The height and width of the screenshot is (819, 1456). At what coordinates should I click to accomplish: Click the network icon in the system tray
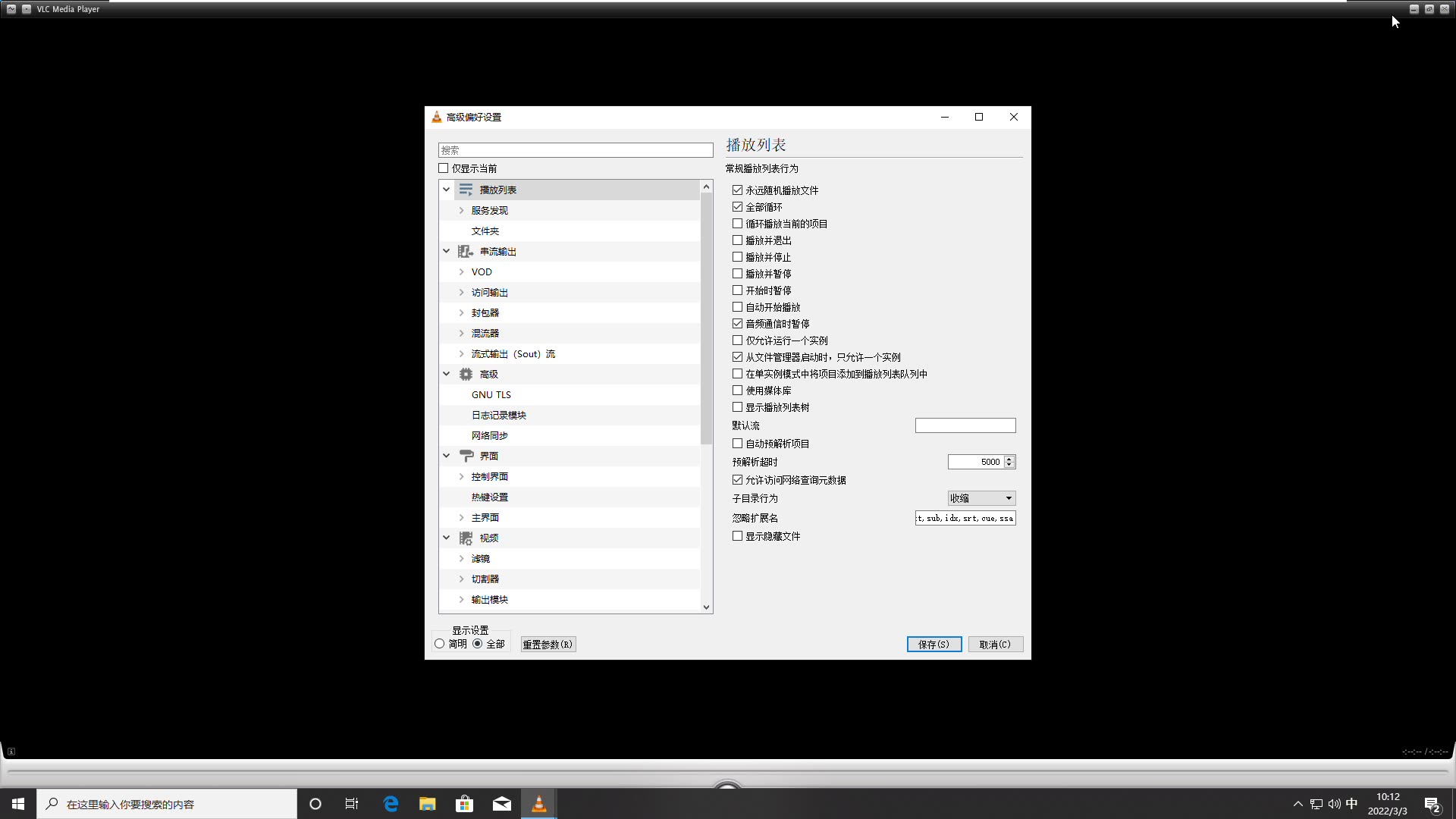(x=1316, y=804)
